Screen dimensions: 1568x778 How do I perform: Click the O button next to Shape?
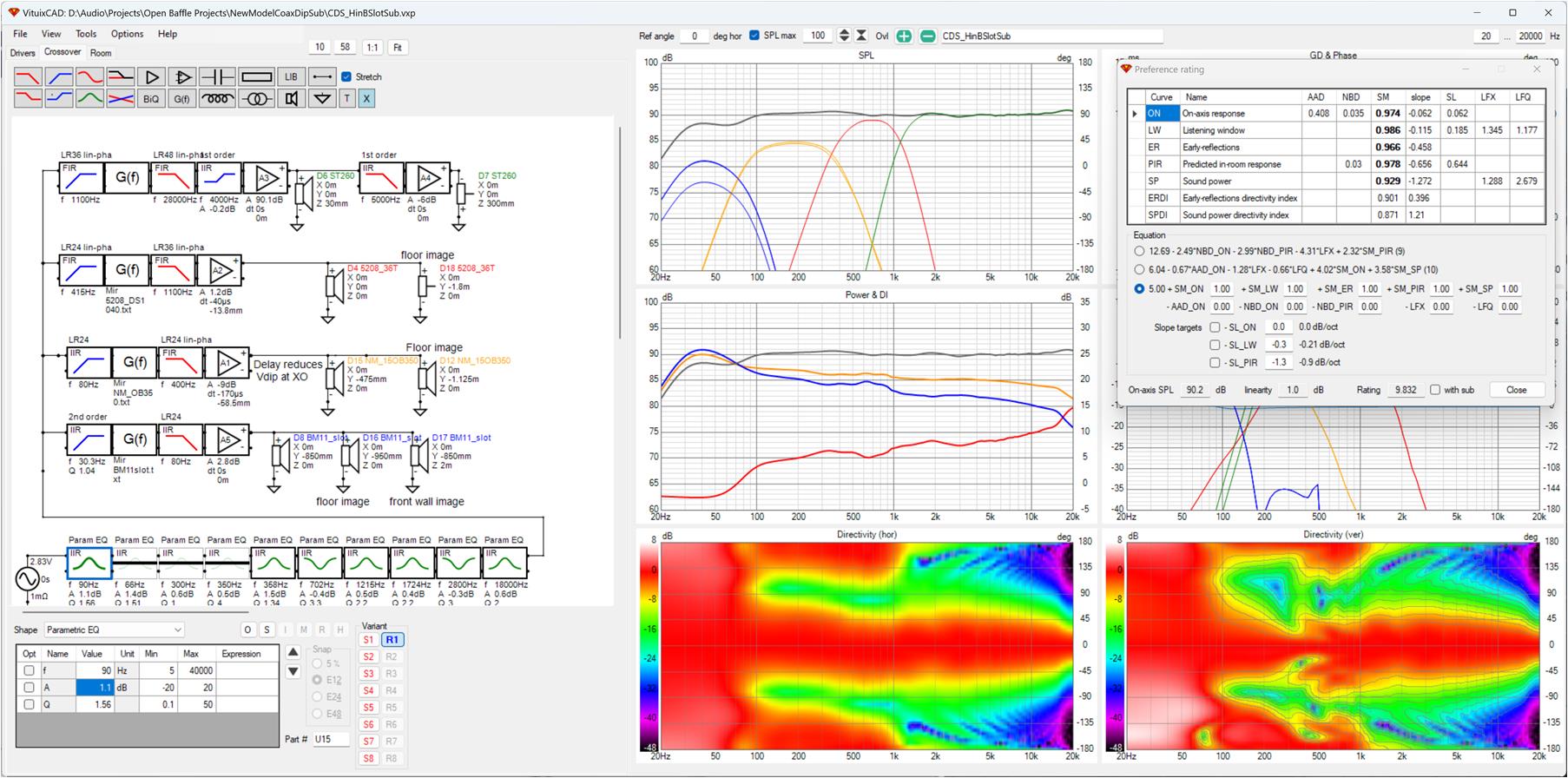point(248,630)
